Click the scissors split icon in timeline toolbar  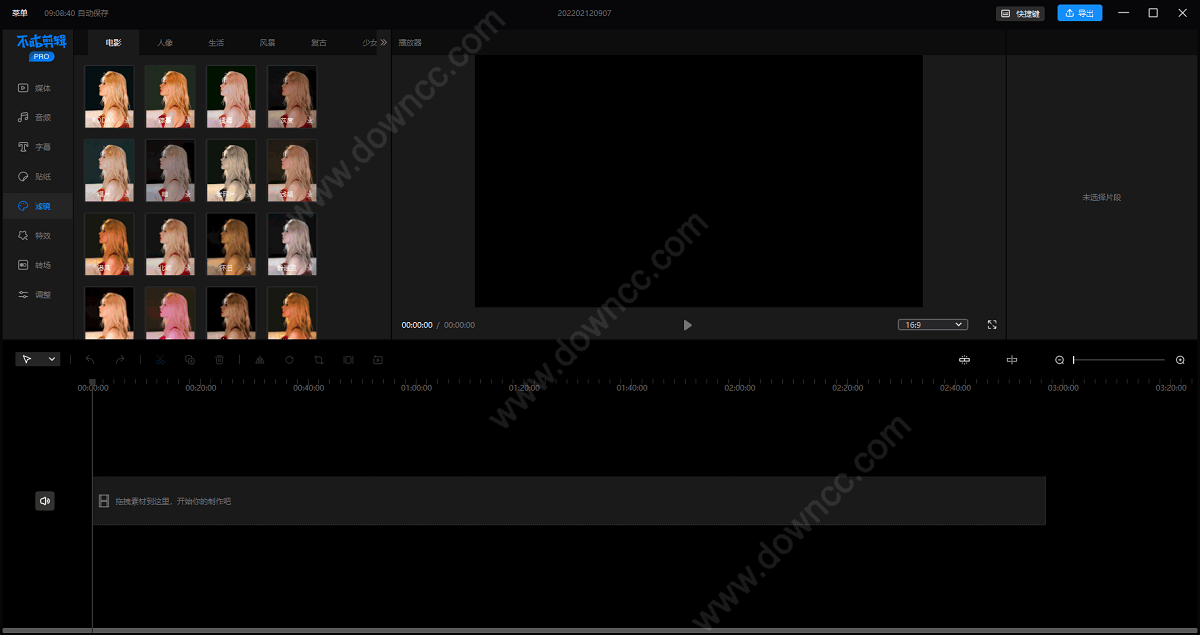point(160,360)
